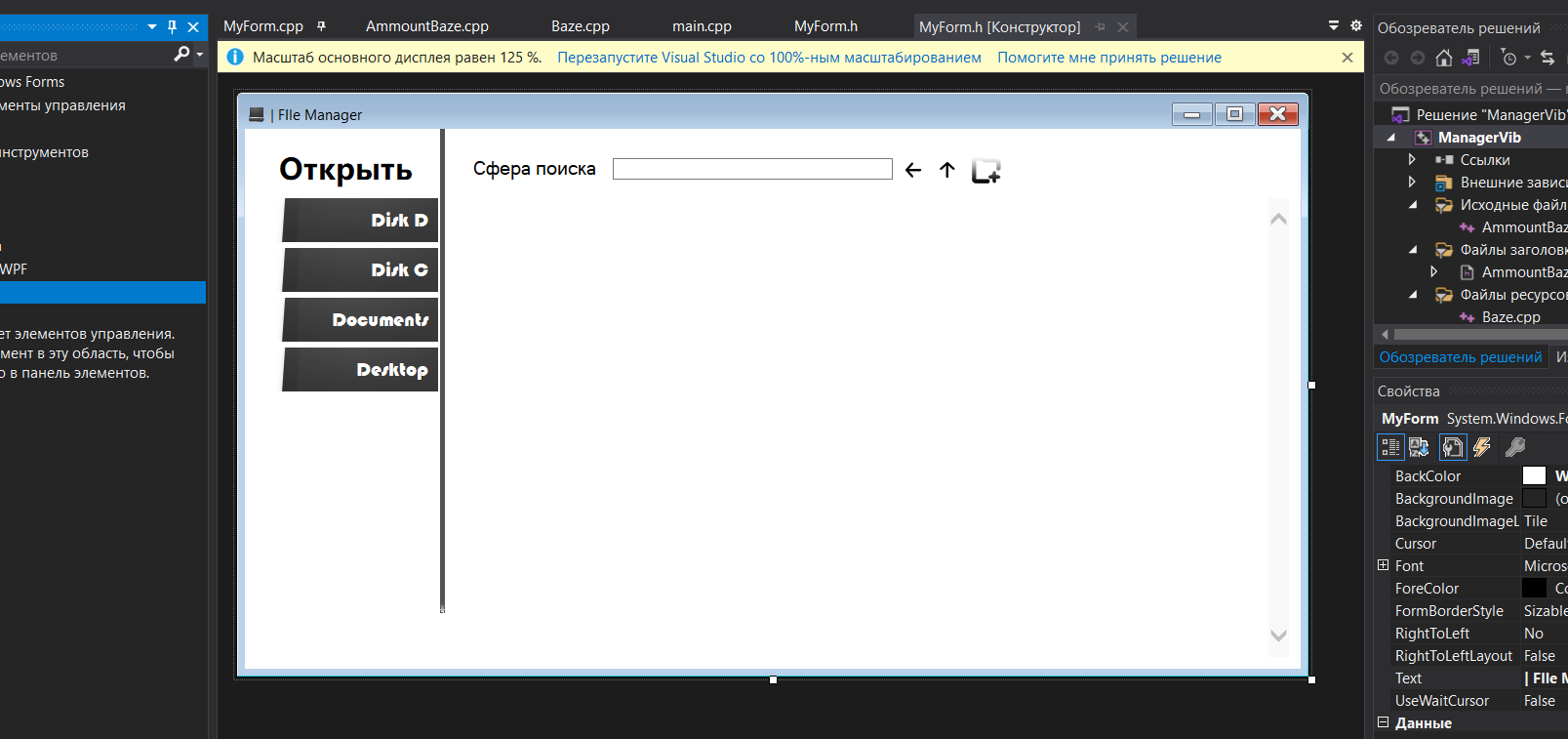Click the pin icon on Toolbox panel
This screenshot has width=1568, height=739.
[x=172, y=27]
